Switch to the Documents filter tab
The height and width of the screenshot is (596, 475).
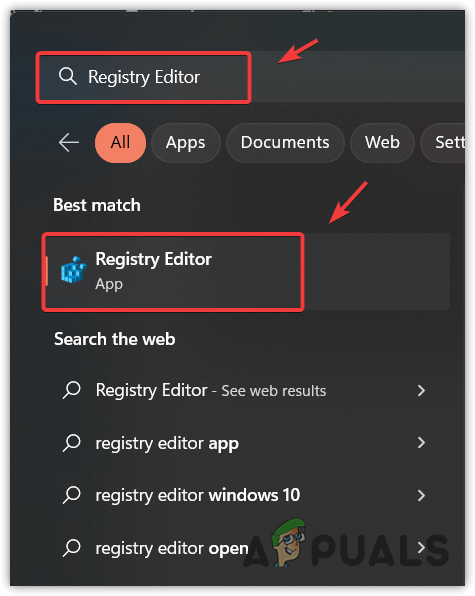pyautogui.click(x=285, y=143)
